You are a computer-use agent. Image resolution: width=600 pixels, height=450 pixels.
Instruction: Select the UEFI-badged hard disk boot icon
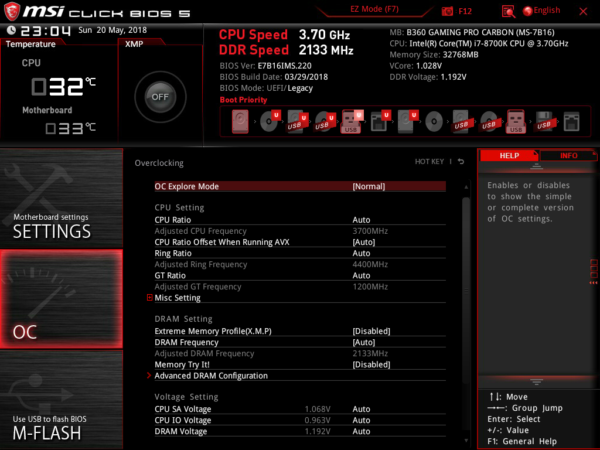(408, 122)
